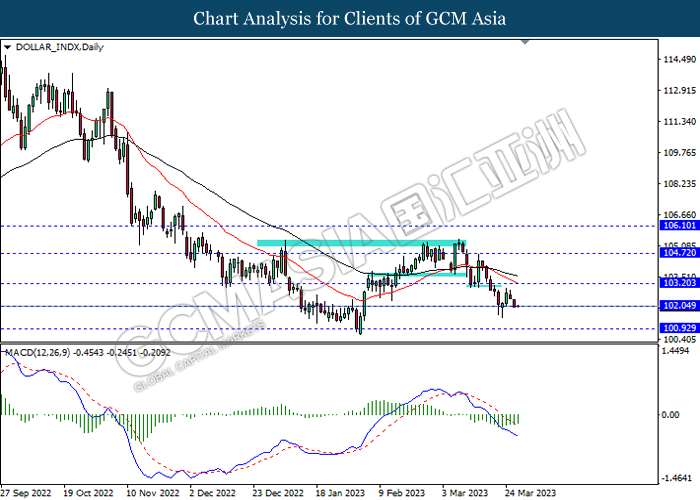Click the 100.405 price axis value
Viewport: 700px width, 500px height.
coord(679,340)
